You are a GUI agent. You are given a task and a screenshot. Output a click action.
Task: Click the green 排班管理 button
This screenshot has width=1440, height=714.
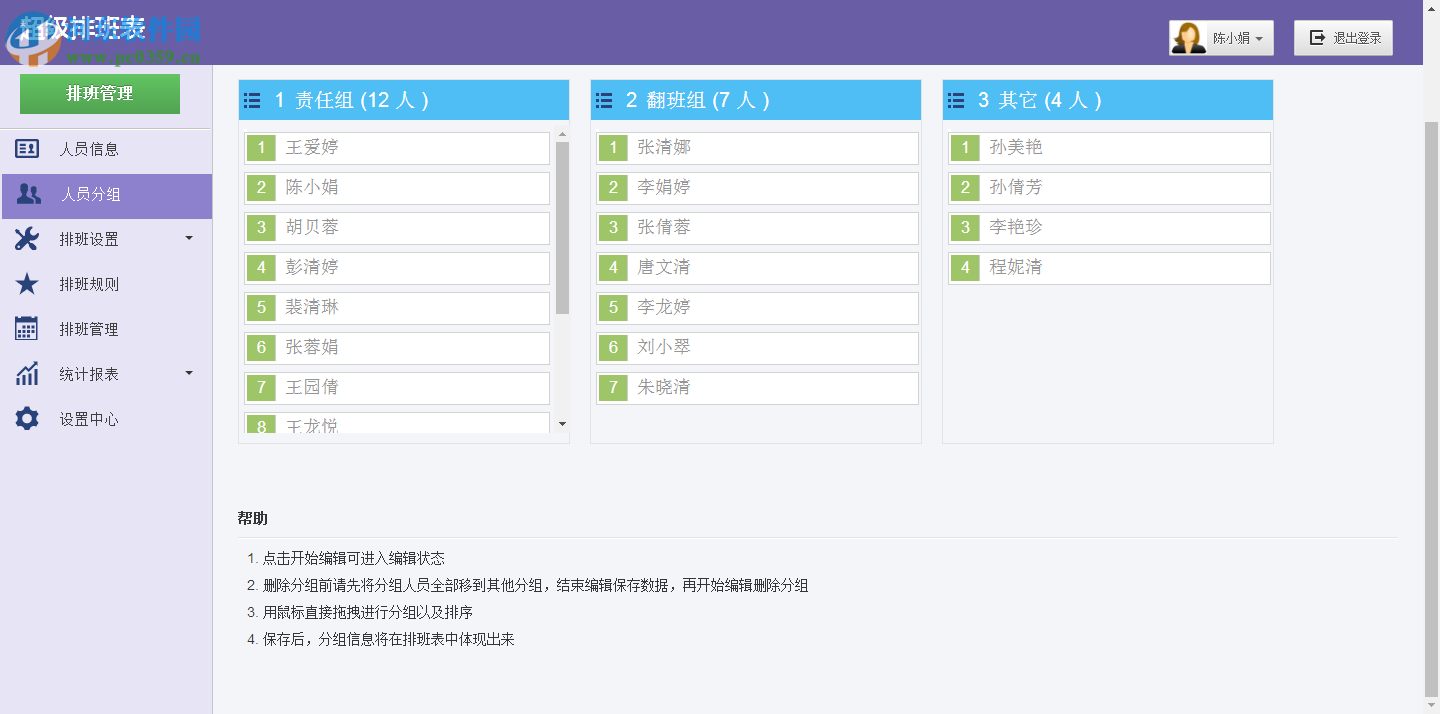coord(99,93)
